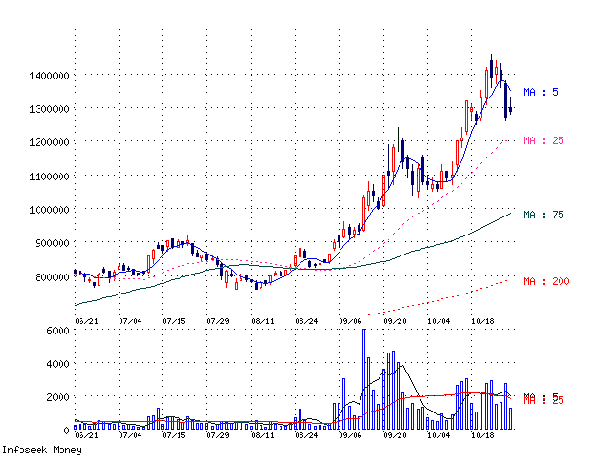The image size is (600, 470).
Task: Select the 1100000 price axis label
Action: tap(49, 176)
